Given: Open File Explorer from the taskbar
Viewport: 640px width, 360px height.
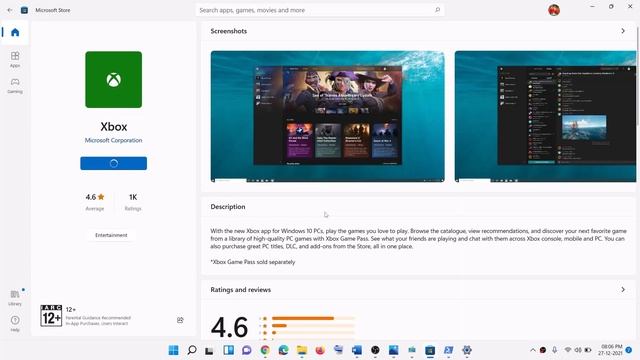Looking at the screenshot, I should [302, 350].
